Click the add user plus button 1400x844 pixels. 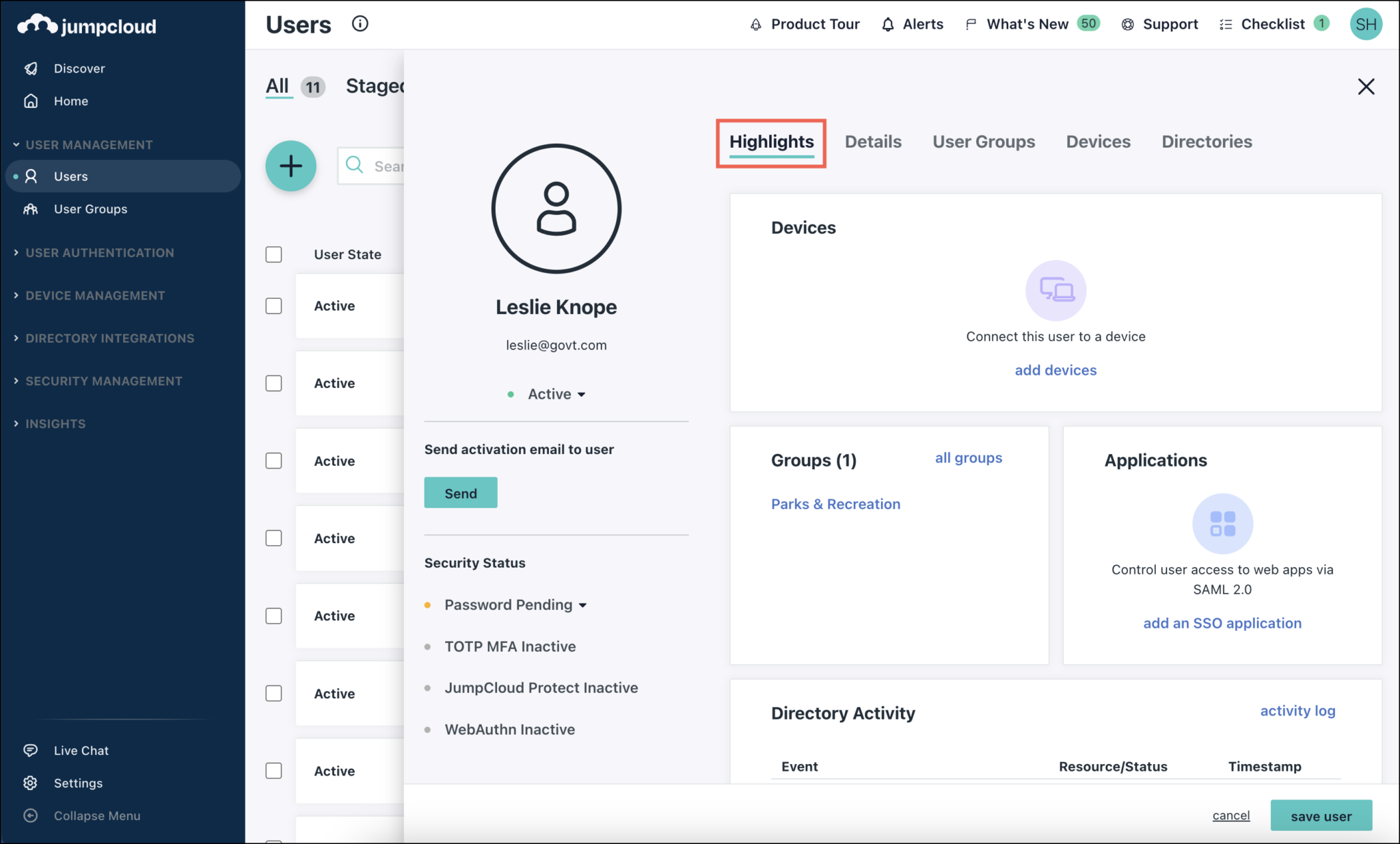point(291,166)
